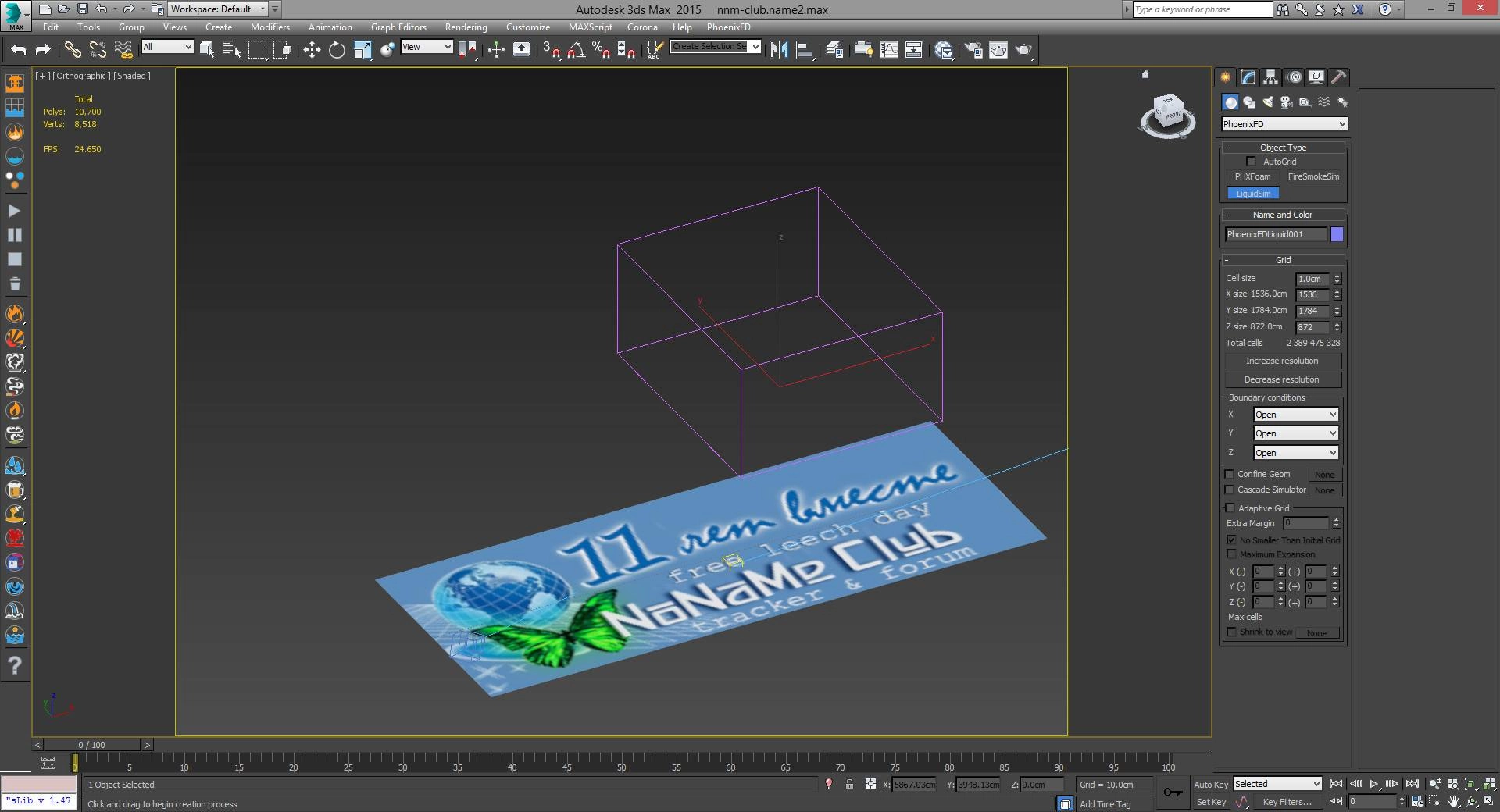Switch to the Modify command panel tab
This screenshot has height=812, width=1500.
click(x=1248, y=77)
